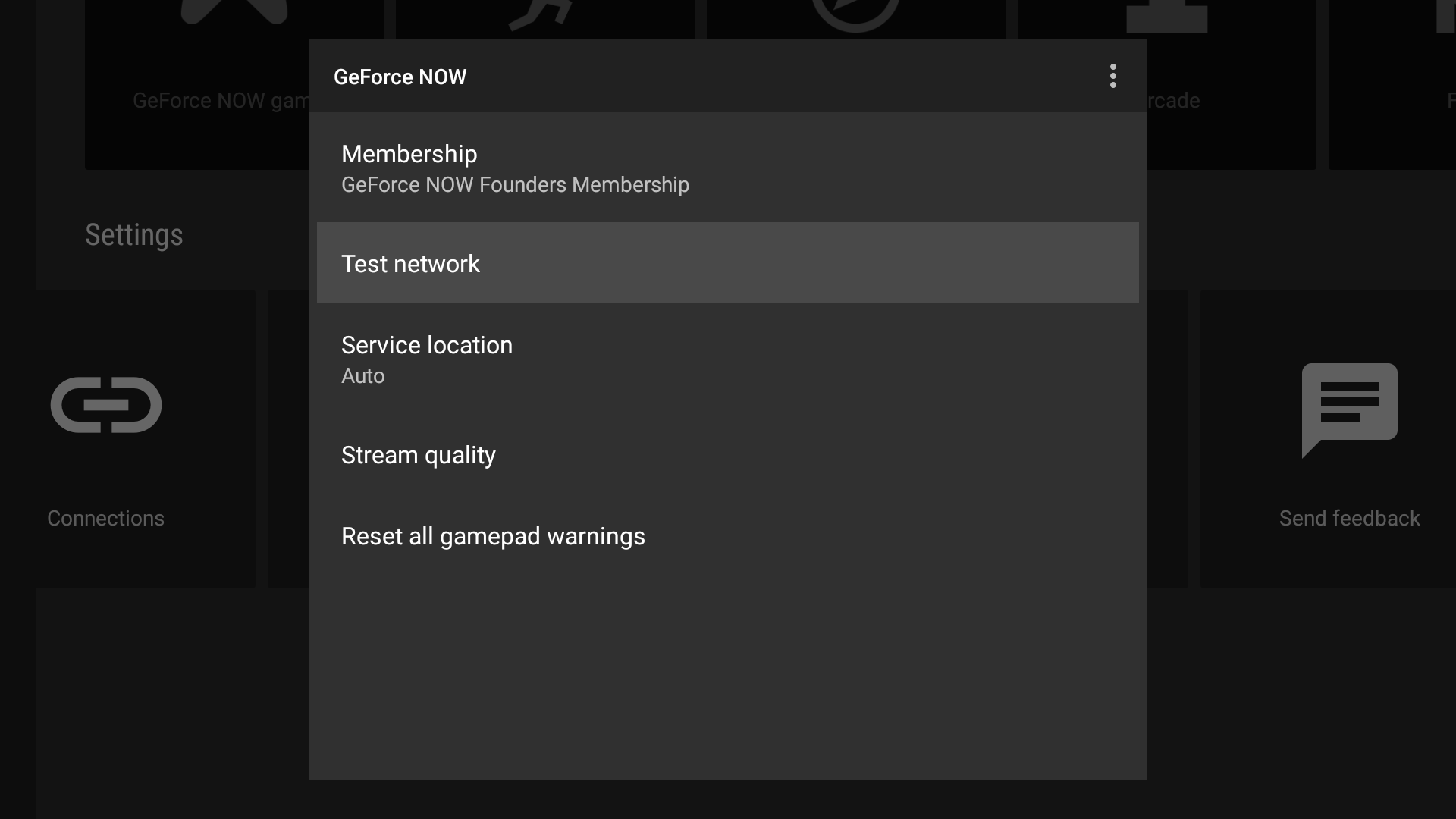This screenshot has height=819, width=1456.
Task: Click the Send feedback label
Action: click(1349, 518)
